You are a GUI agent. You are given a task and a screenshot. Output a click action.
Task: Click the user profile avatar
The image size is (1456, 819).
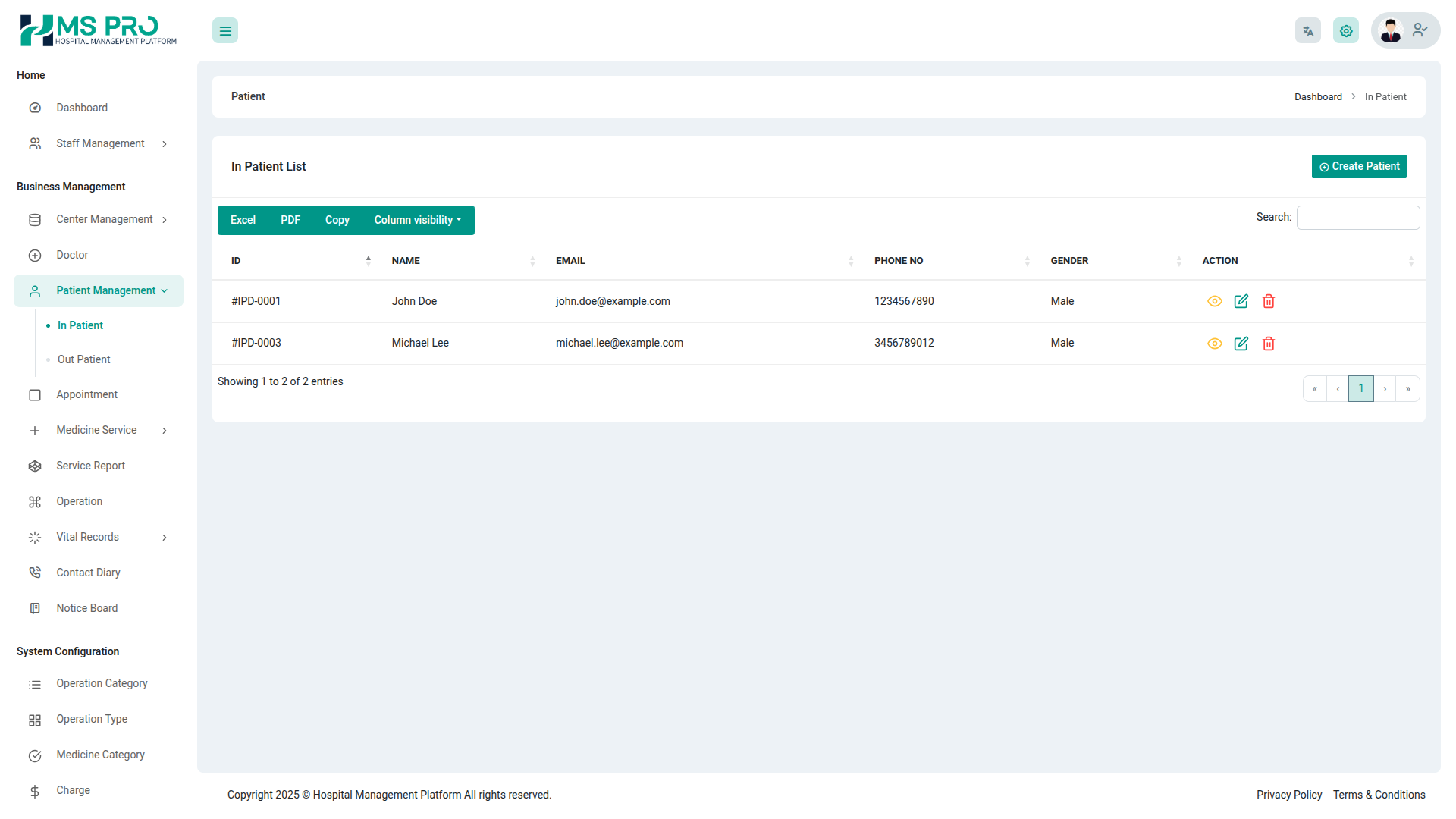click(x=1391, y=30)
